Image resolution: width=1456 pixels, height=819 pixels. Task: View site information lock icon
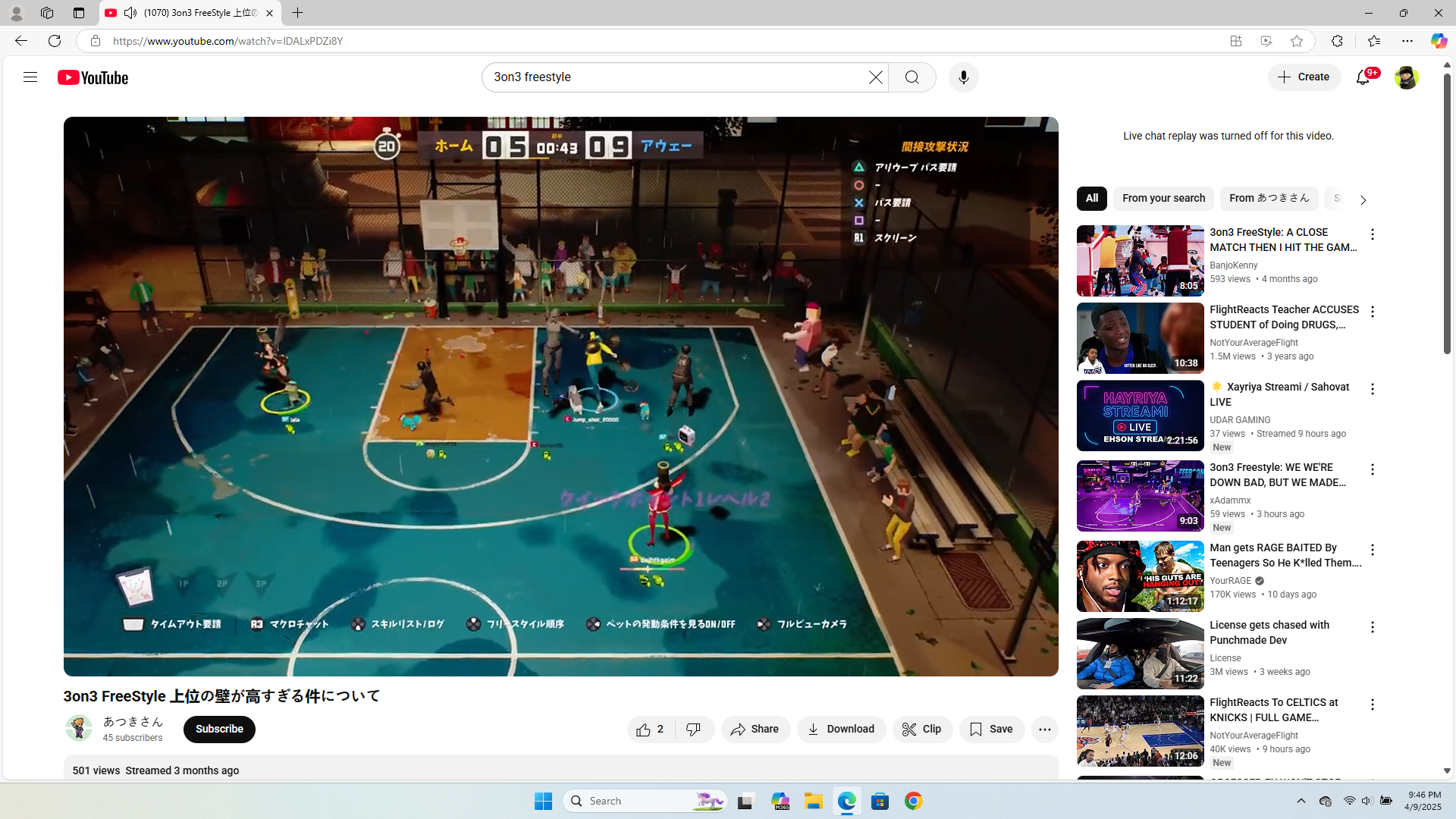point(96,41)
